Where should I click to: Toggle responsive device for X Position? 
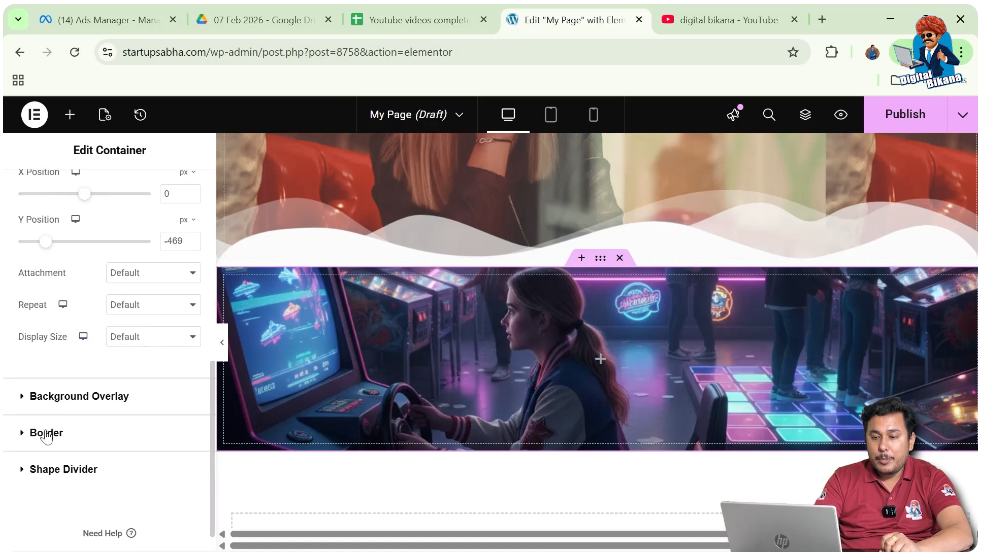[x=75, y=172]
